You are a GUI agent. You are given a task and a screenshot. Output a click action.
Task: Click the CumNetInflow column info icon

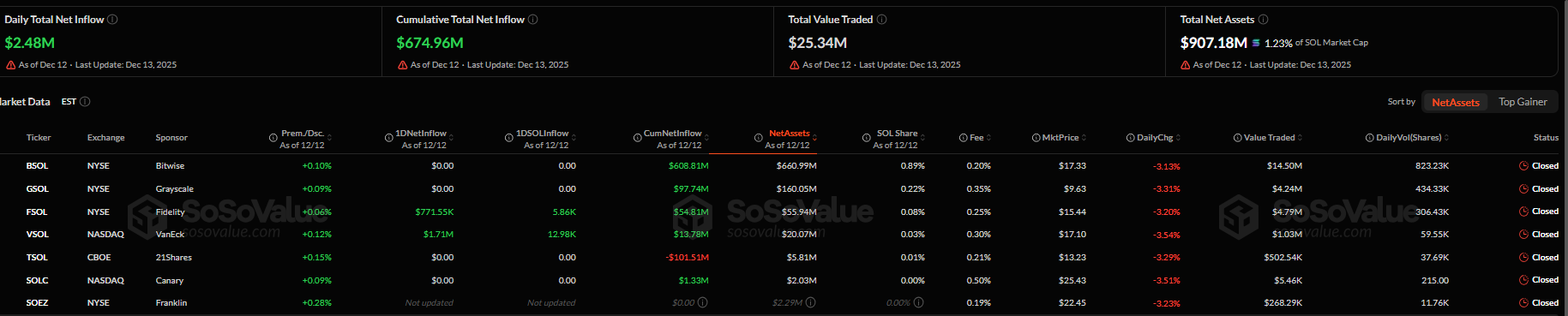coord(638,138)
